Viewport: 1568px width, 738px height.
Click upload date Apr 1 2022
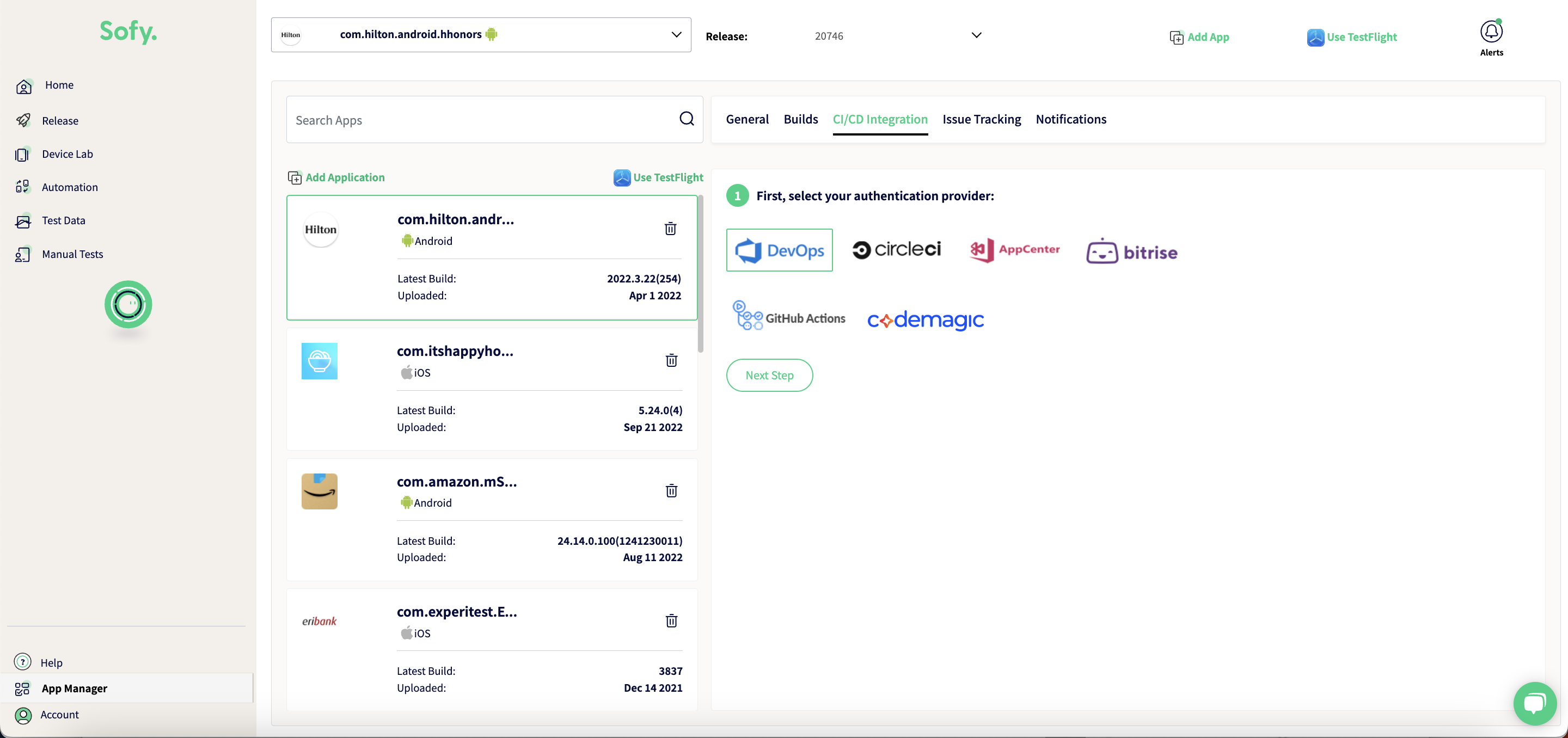tap(654, 296)
